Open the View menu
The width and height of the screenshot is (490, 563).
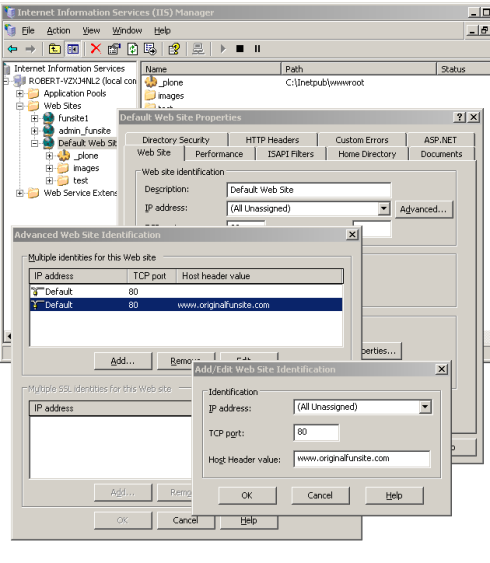pyautogui.click(x=91, y=31)
